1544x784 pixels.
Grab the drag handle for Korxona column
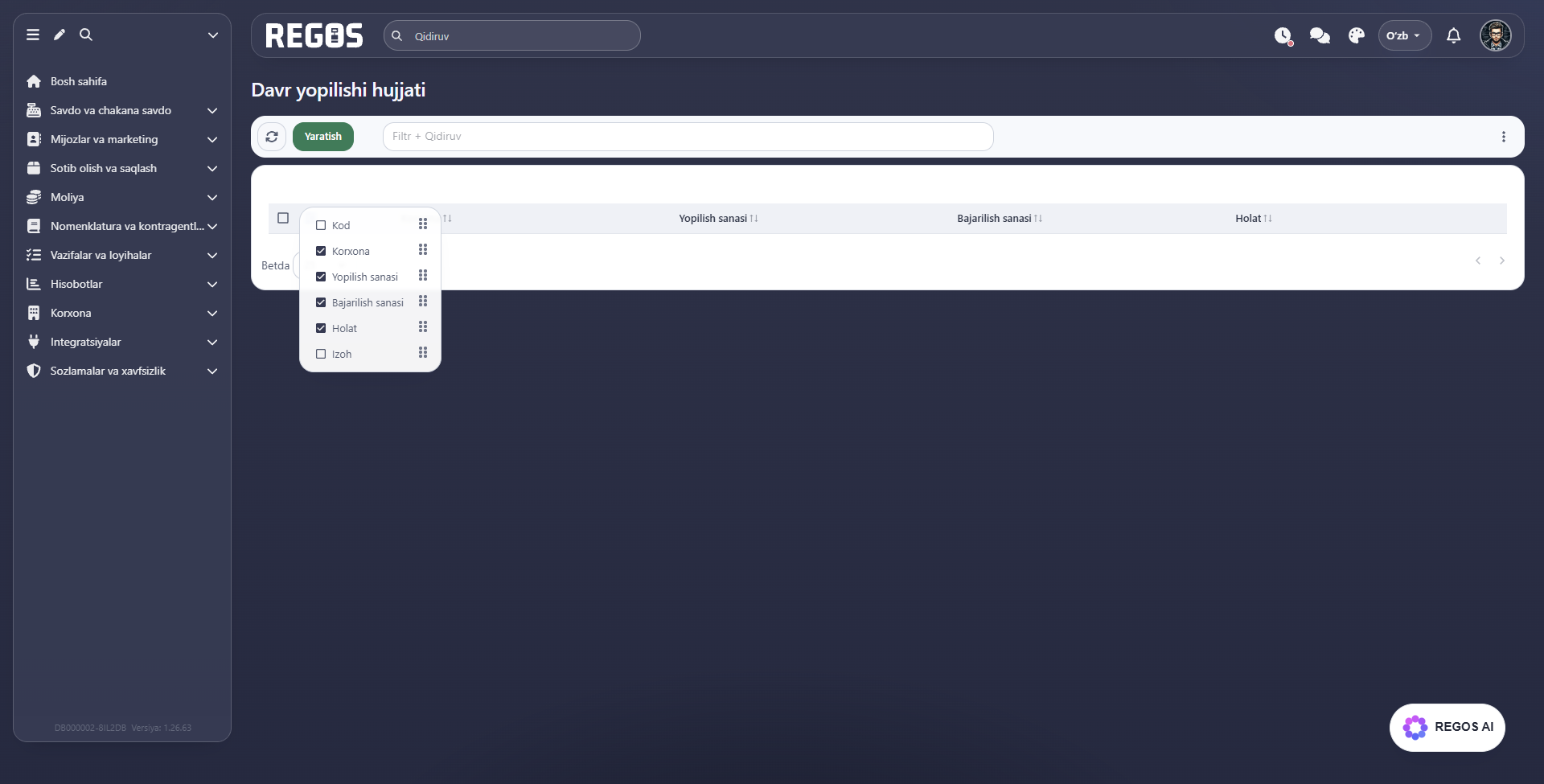(423, 250)
